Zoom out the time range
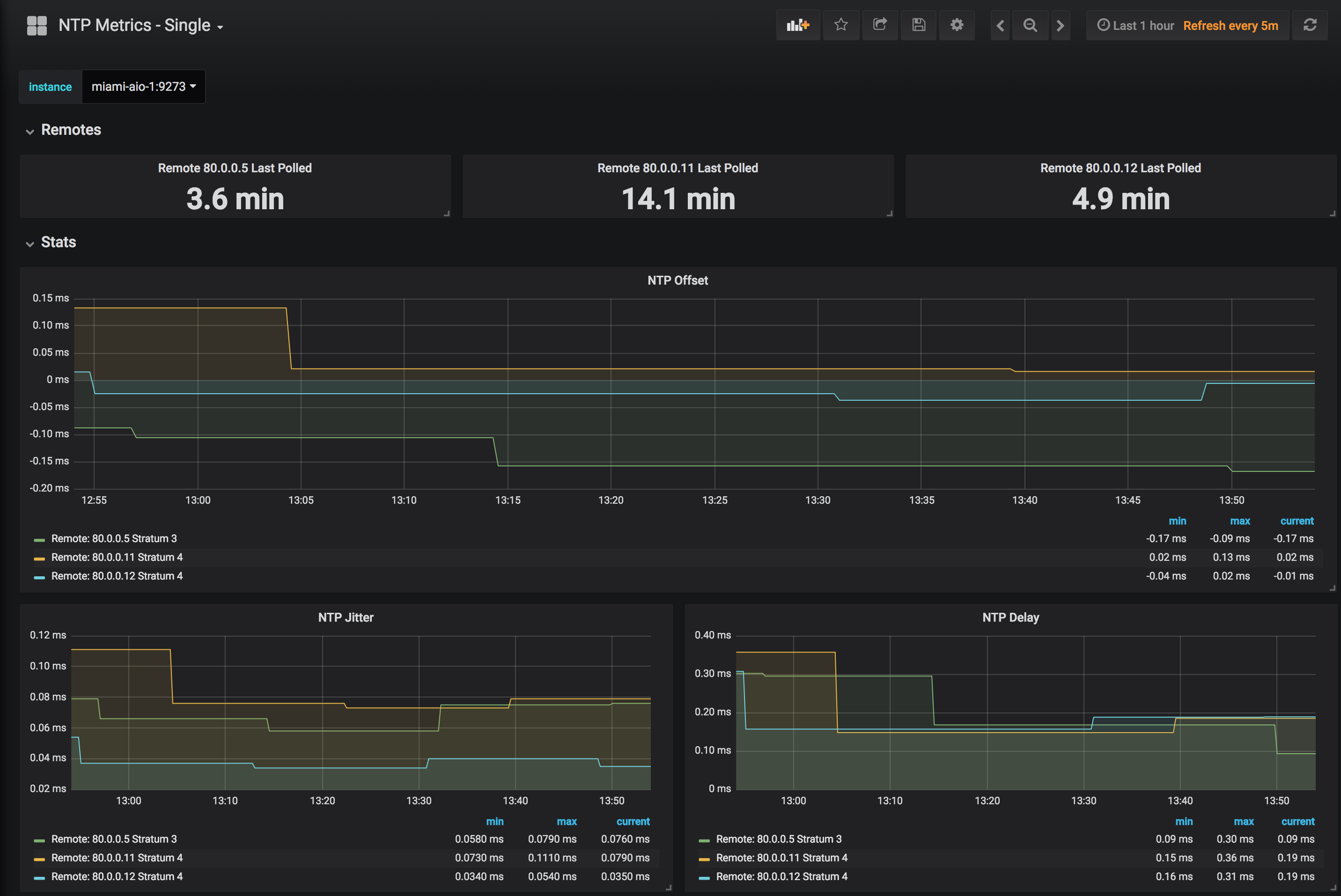The image size is (1341, 896). 1030,26
